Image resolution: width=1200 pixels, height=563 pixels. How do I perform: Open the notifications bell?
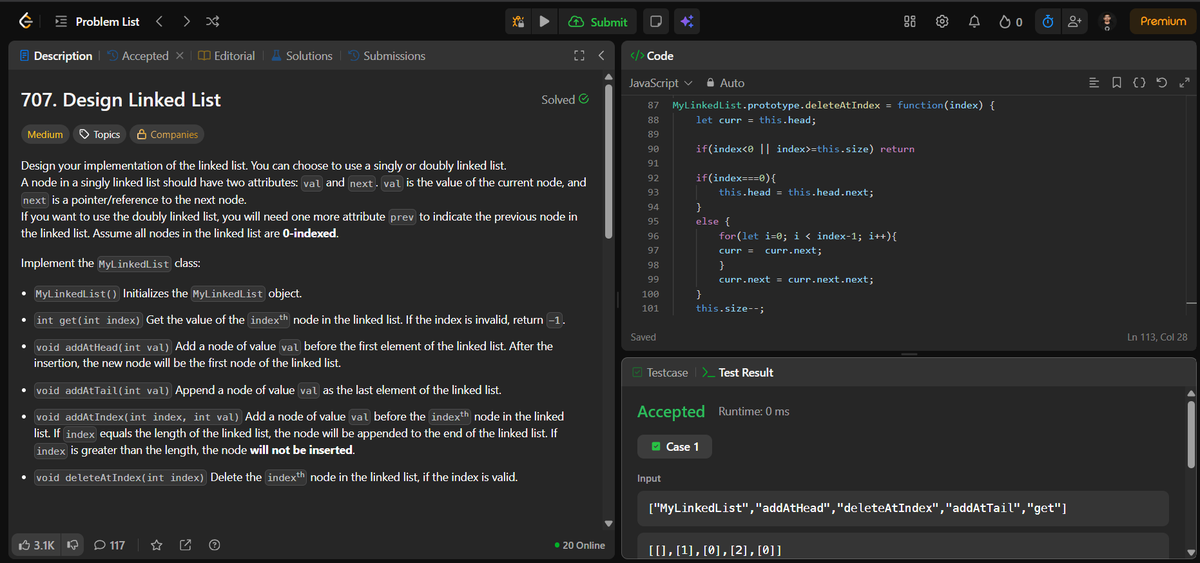973,21
